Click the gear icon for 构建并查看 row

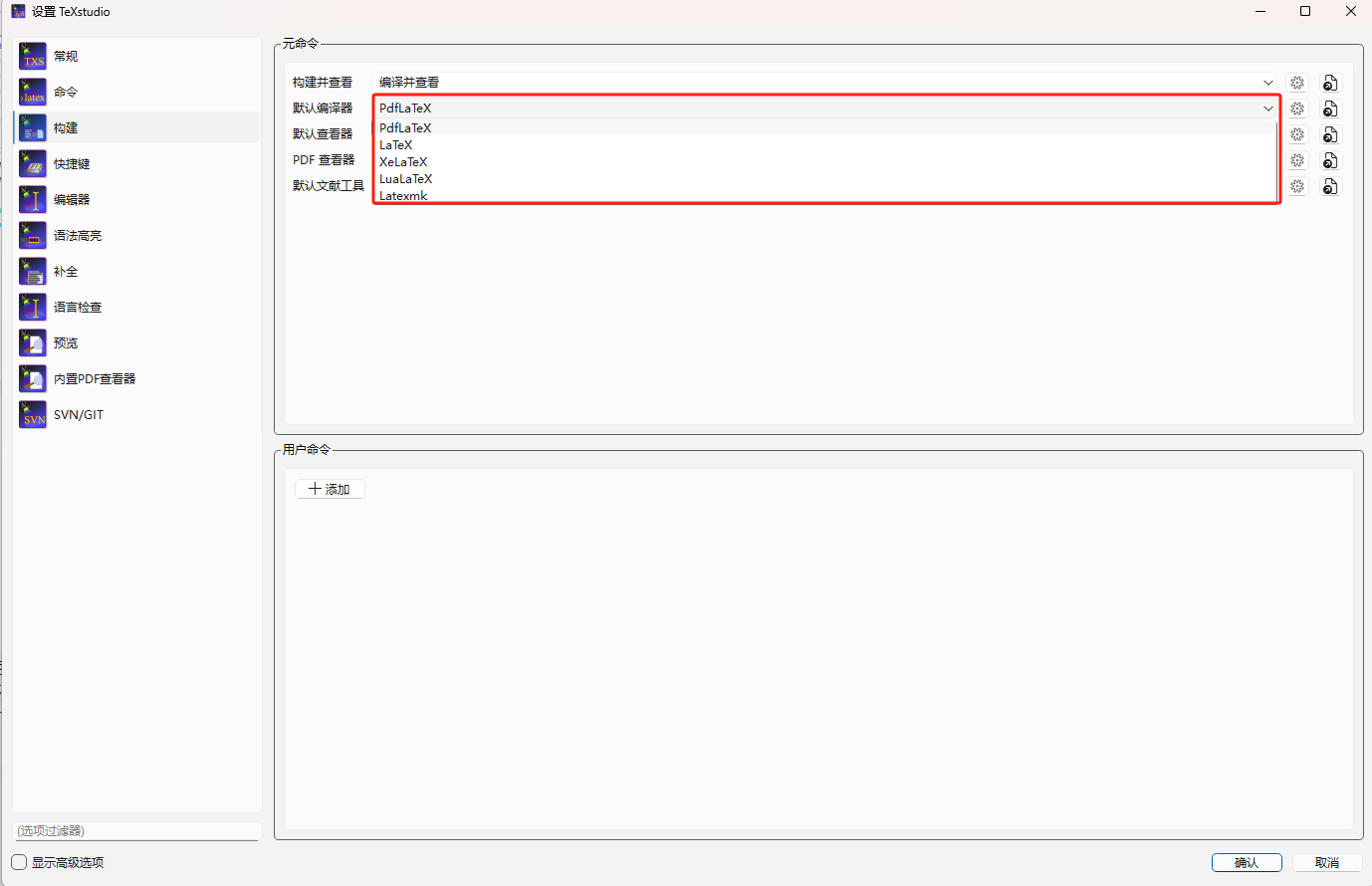point(1297,83)
